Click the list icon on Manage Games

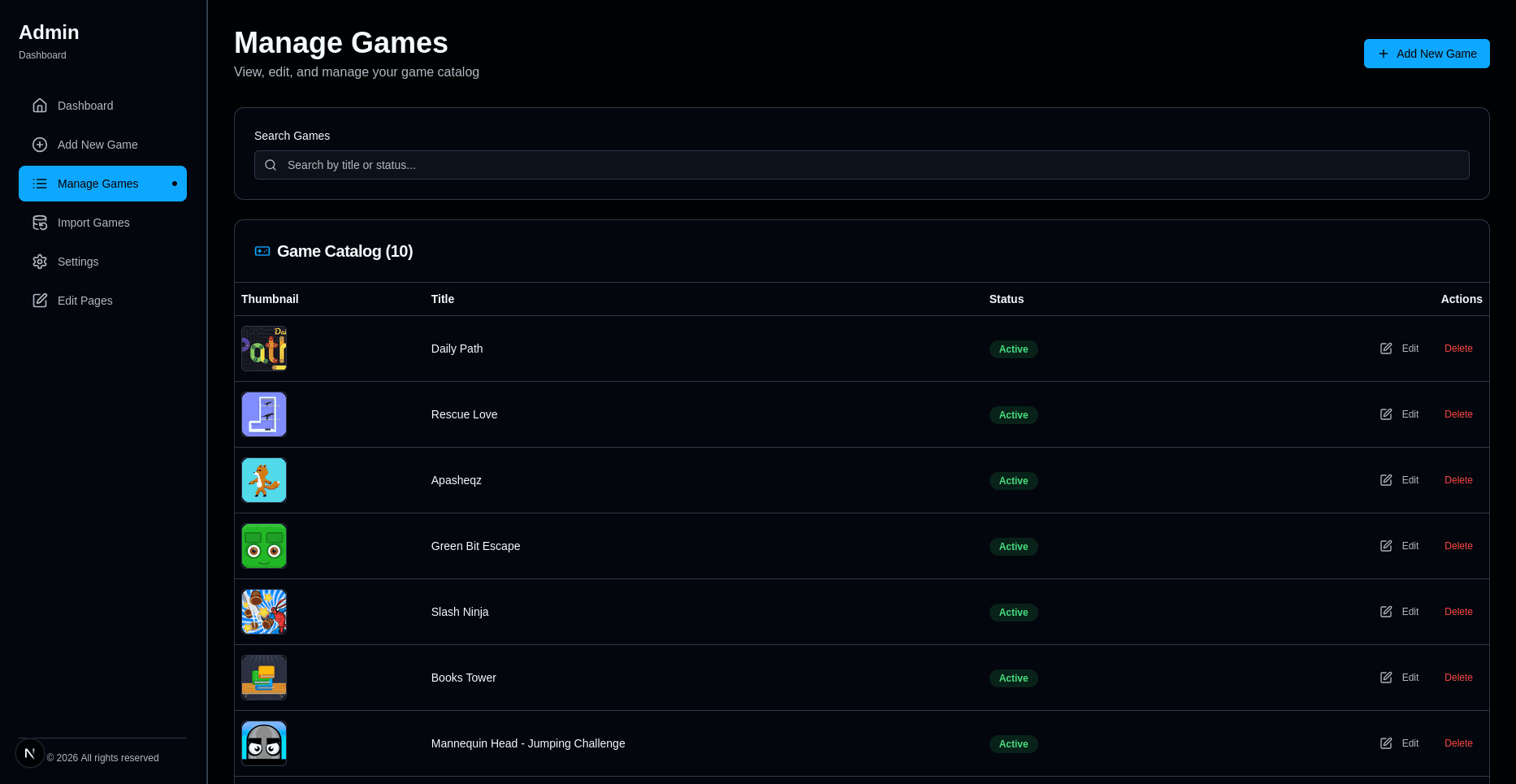(x=40, y=184)
